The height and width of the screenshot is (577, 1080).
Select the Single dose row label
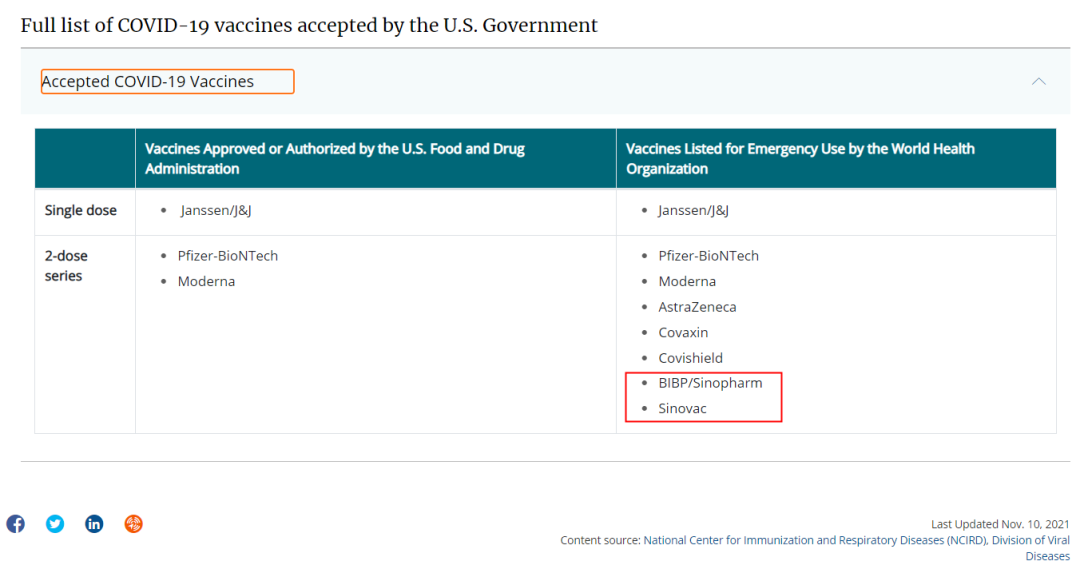[81, 211]
